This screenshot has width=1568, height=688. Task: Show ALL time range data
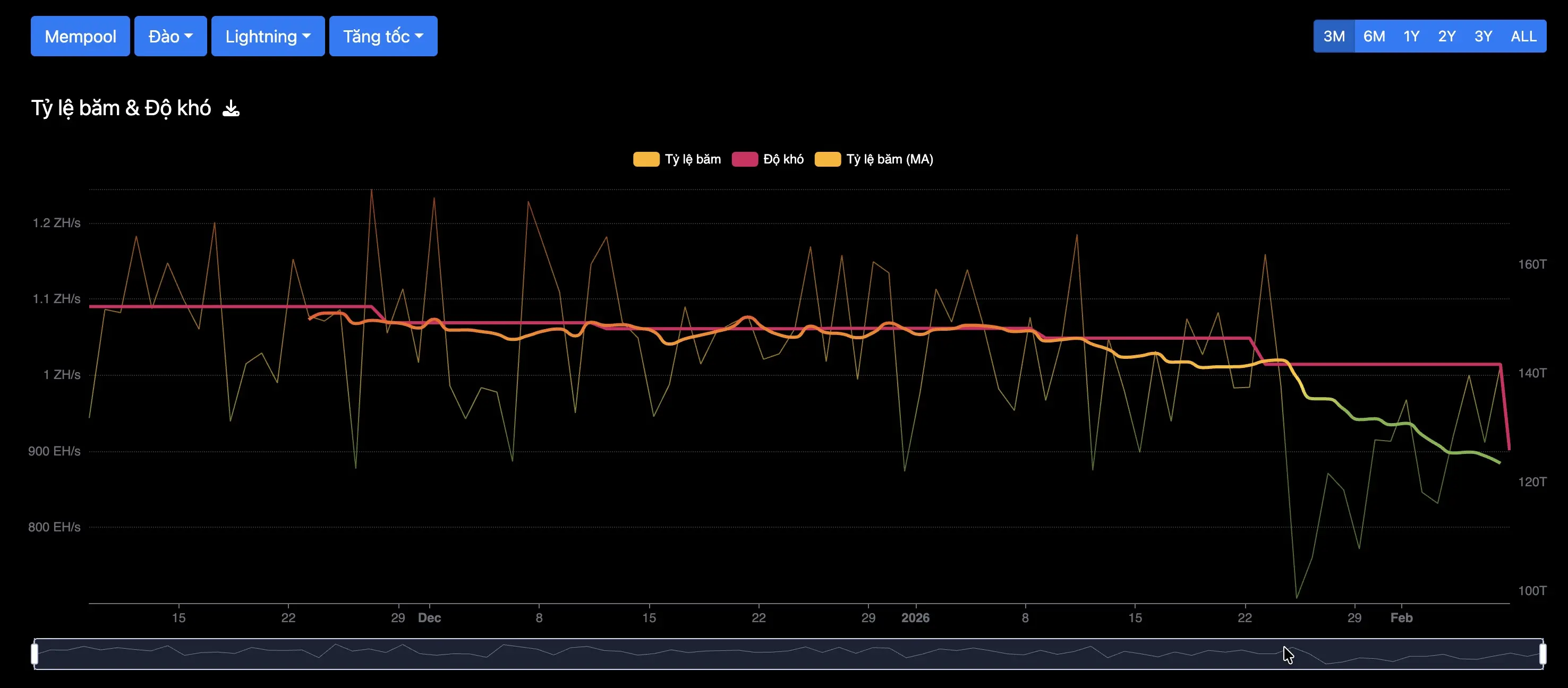coord(1523,37)
